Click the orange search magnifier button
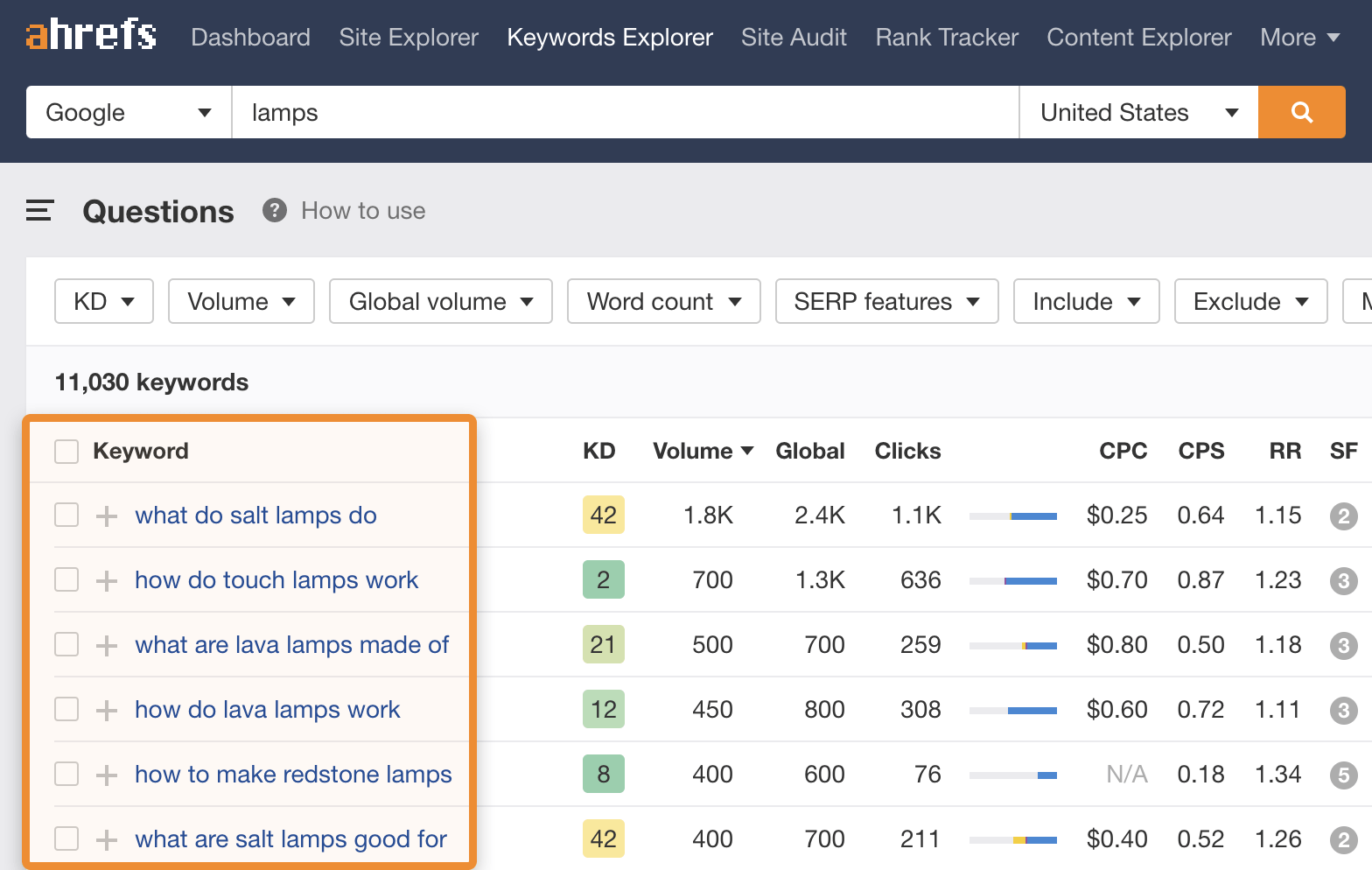 click(1301, 112)
